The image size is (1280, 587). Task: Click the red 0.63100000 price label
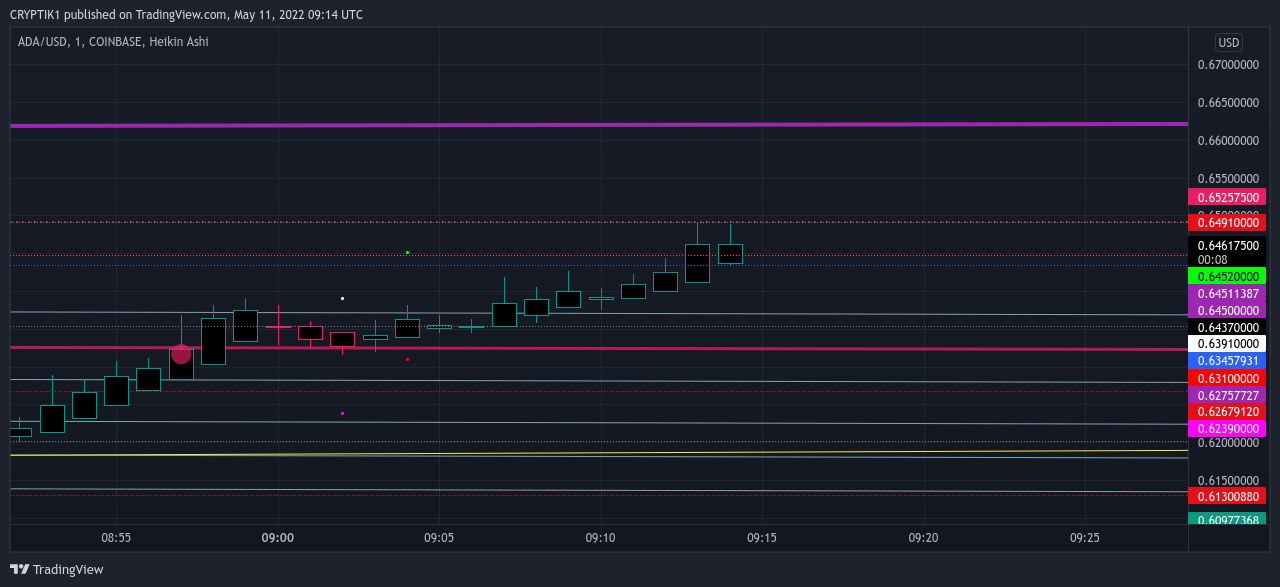[1227, 378]
